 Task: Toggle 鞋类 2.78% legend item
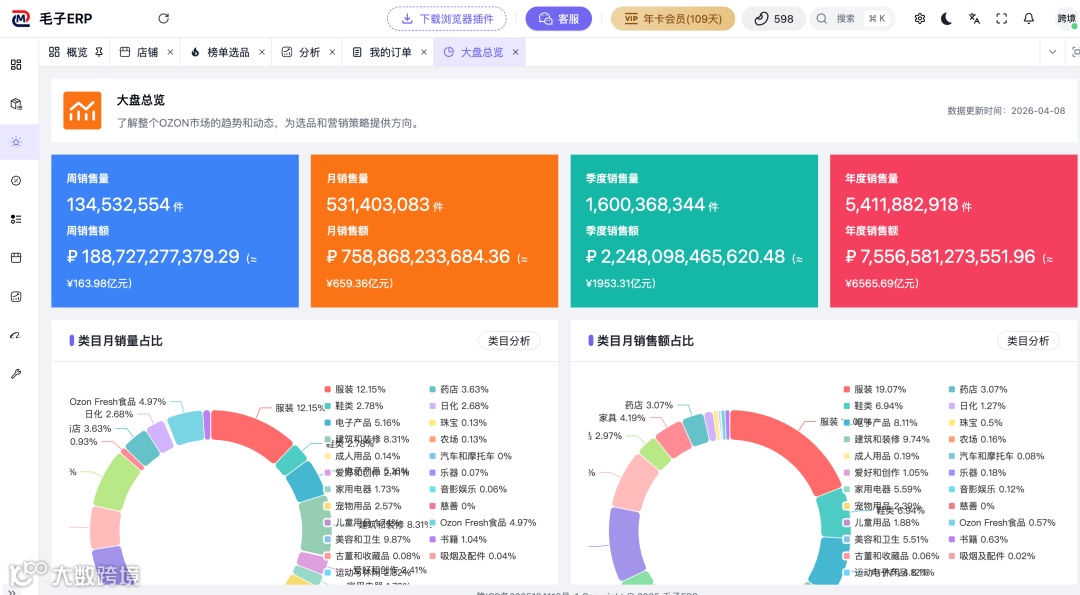[x=354, y=406]
